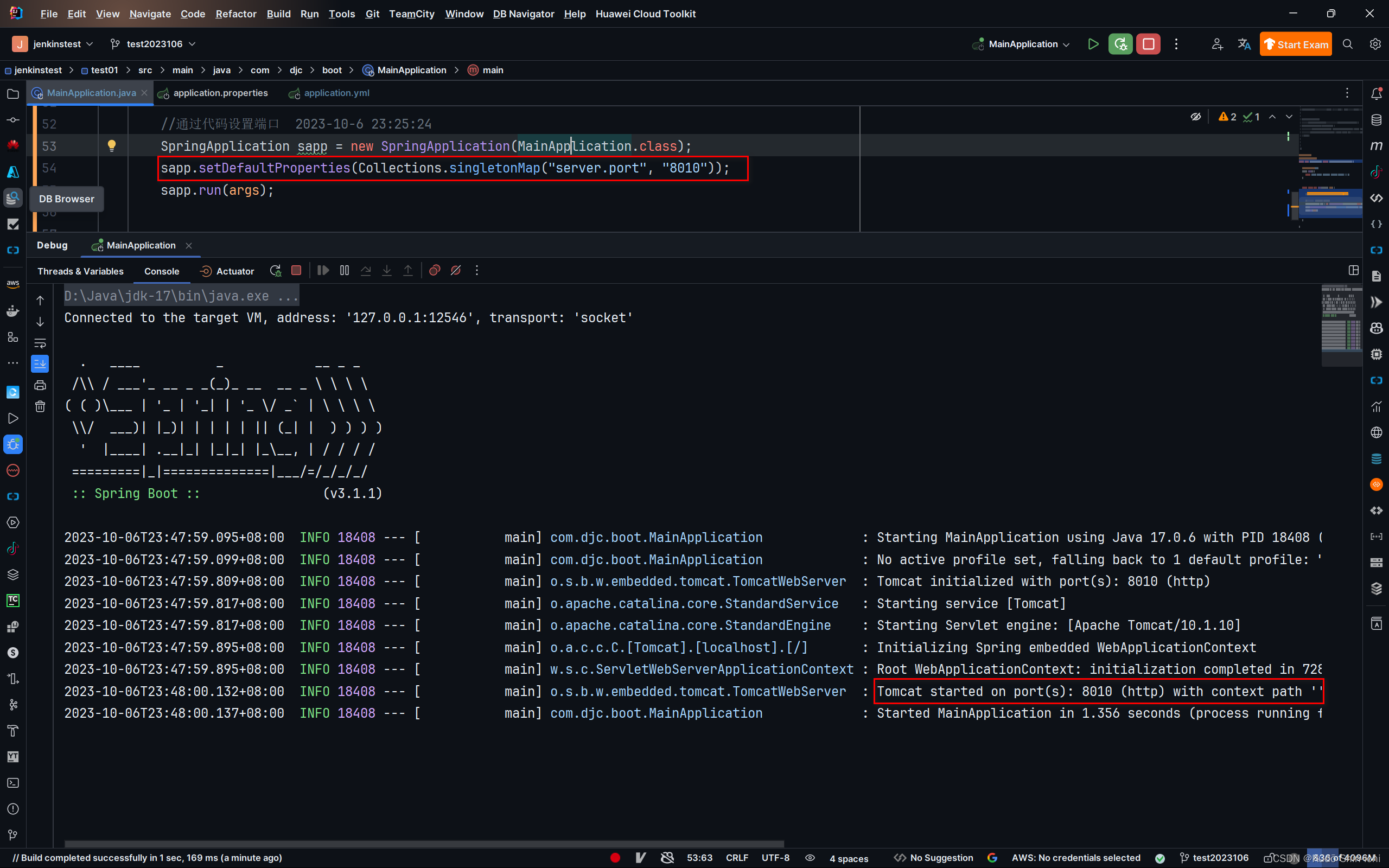Switch to application.yml tab
Viewport: 1389px width, 868px height.
329,93
